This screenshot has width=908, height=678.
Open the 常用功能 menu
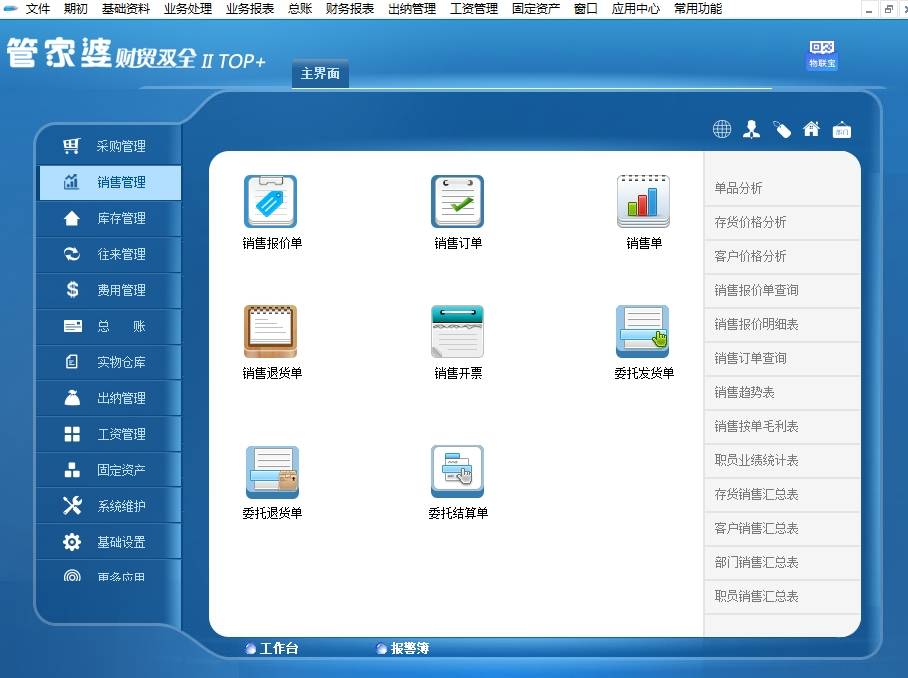point(698,9)
